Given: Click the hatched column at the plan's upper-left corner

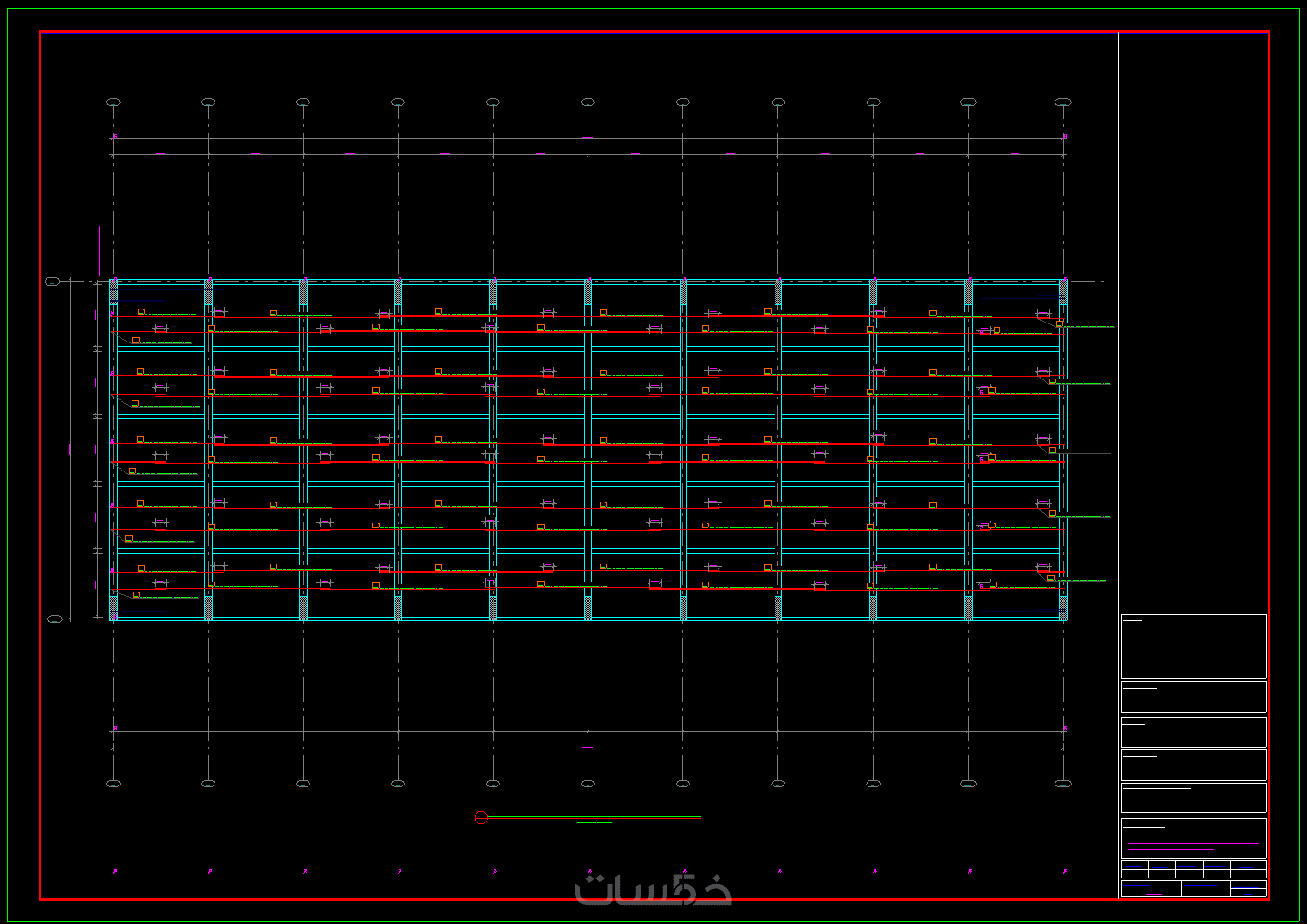Looking at the screenshot, I should pos(114,291).
